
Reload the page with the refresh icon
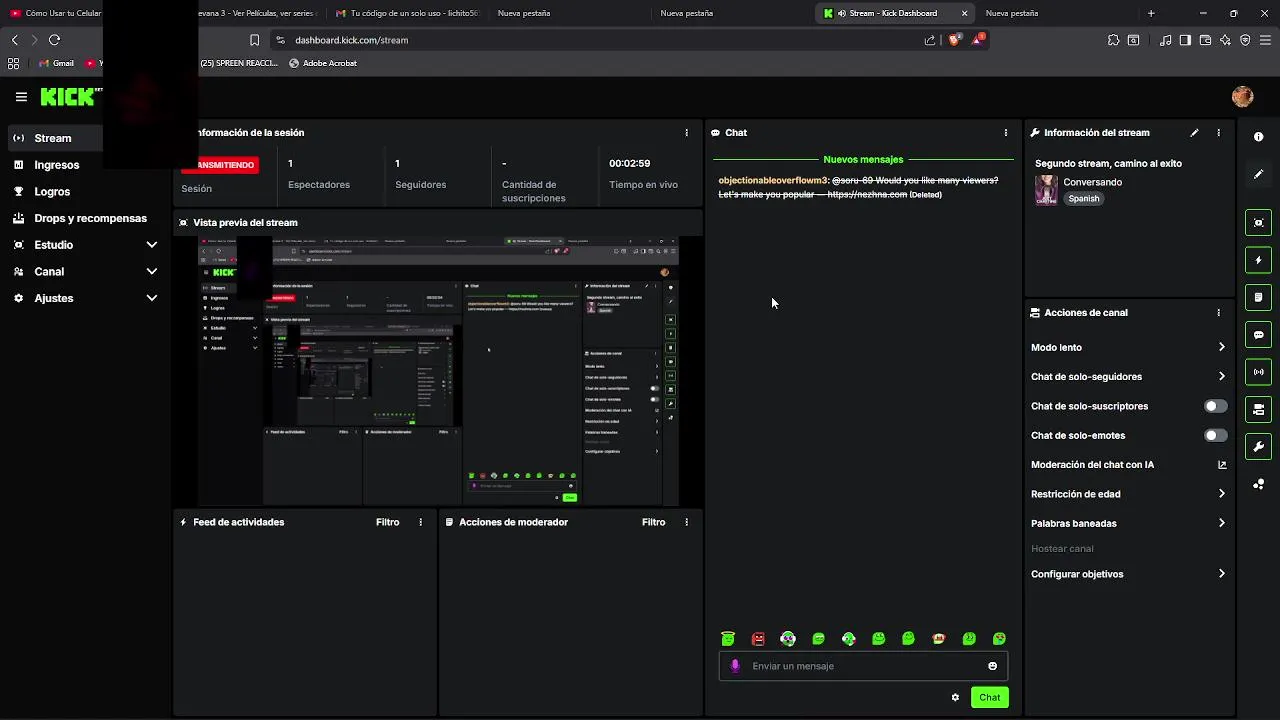[x=54, y=40]
